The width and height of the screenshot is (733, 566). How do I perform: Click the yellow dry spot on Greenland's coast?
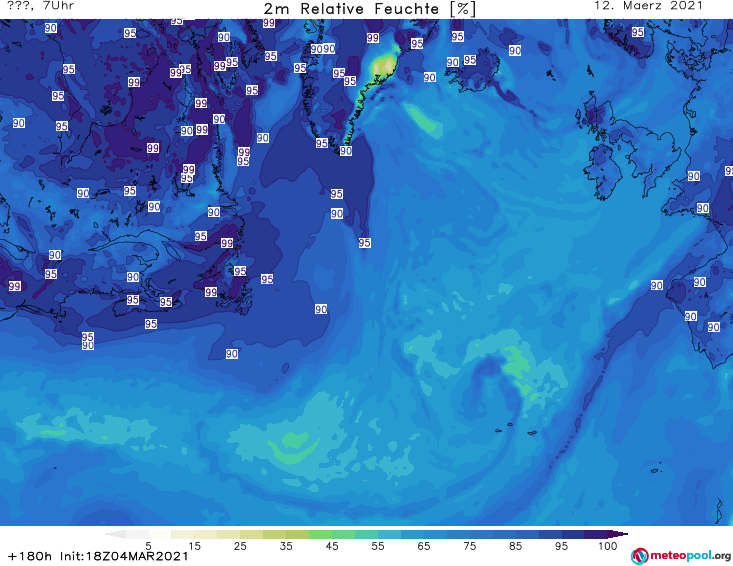(383, 67)
